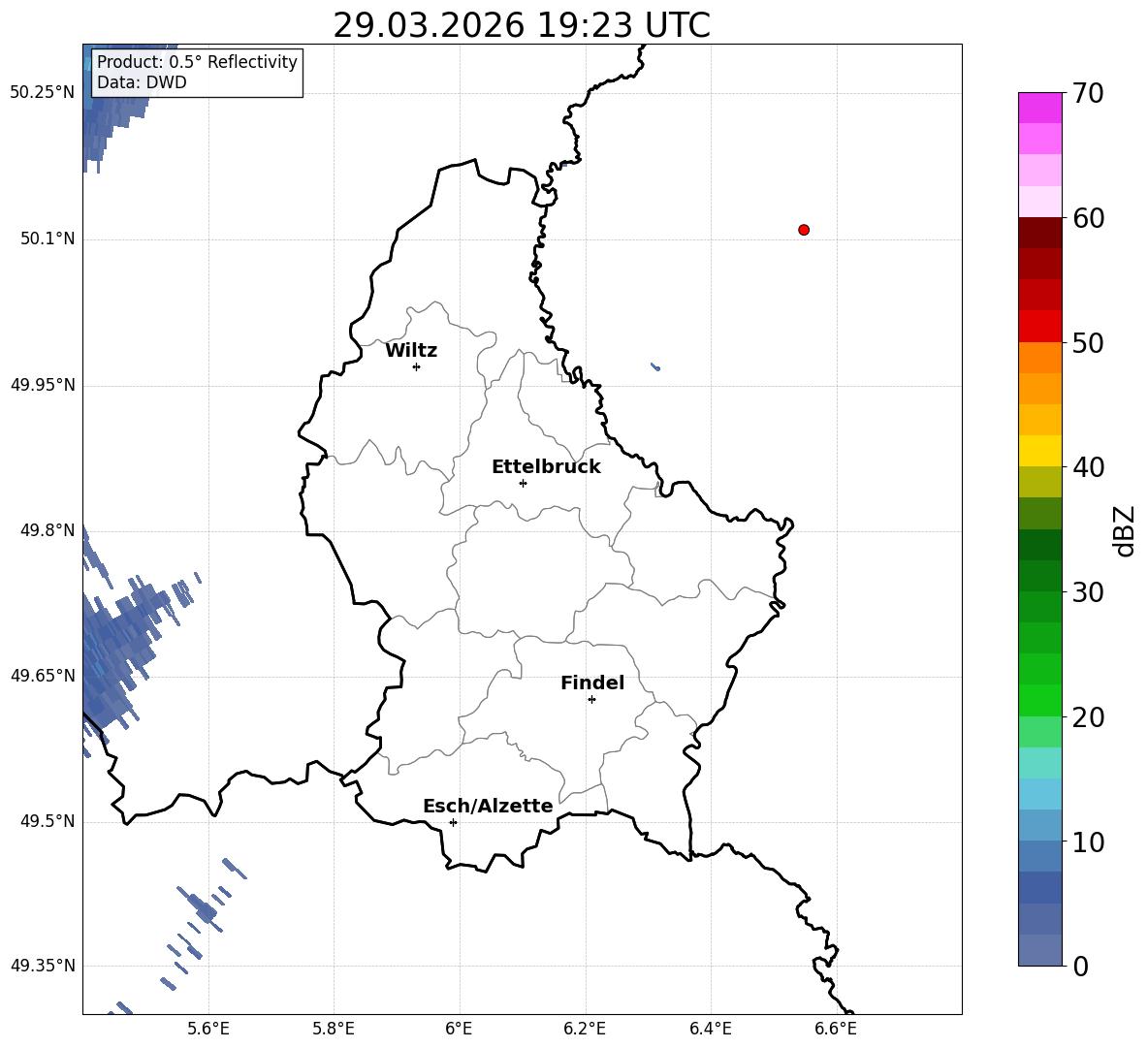Viewport: 1148px width, 1048px height.
Task: Click the 70 tick on colorbar
Action: (x=1088, y=93)
